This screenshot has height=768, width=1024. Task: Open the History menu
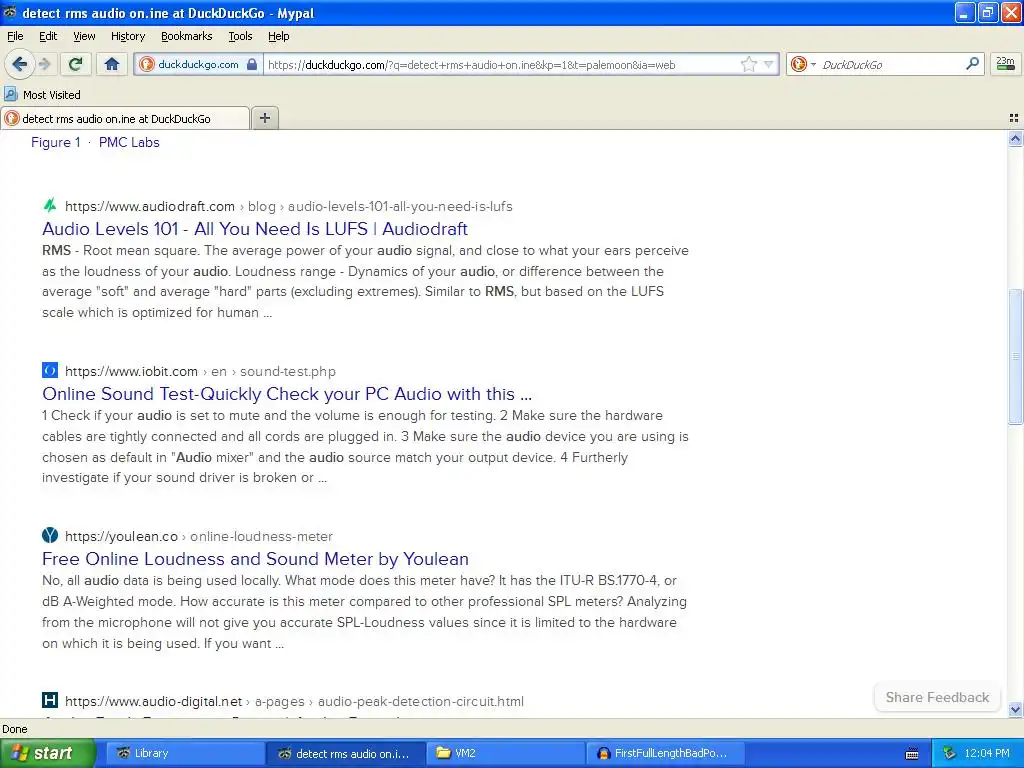(x=127, y=36)
